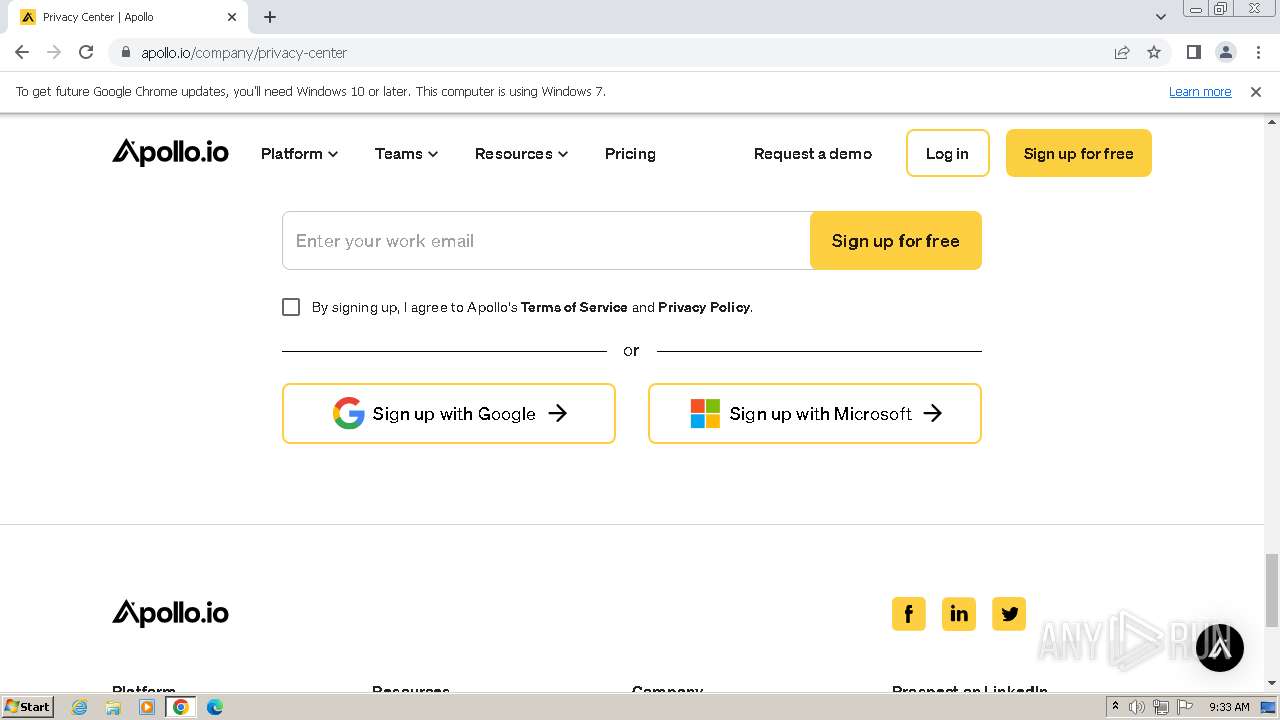Close the Privacy Center tab

[x=231, y=17]
